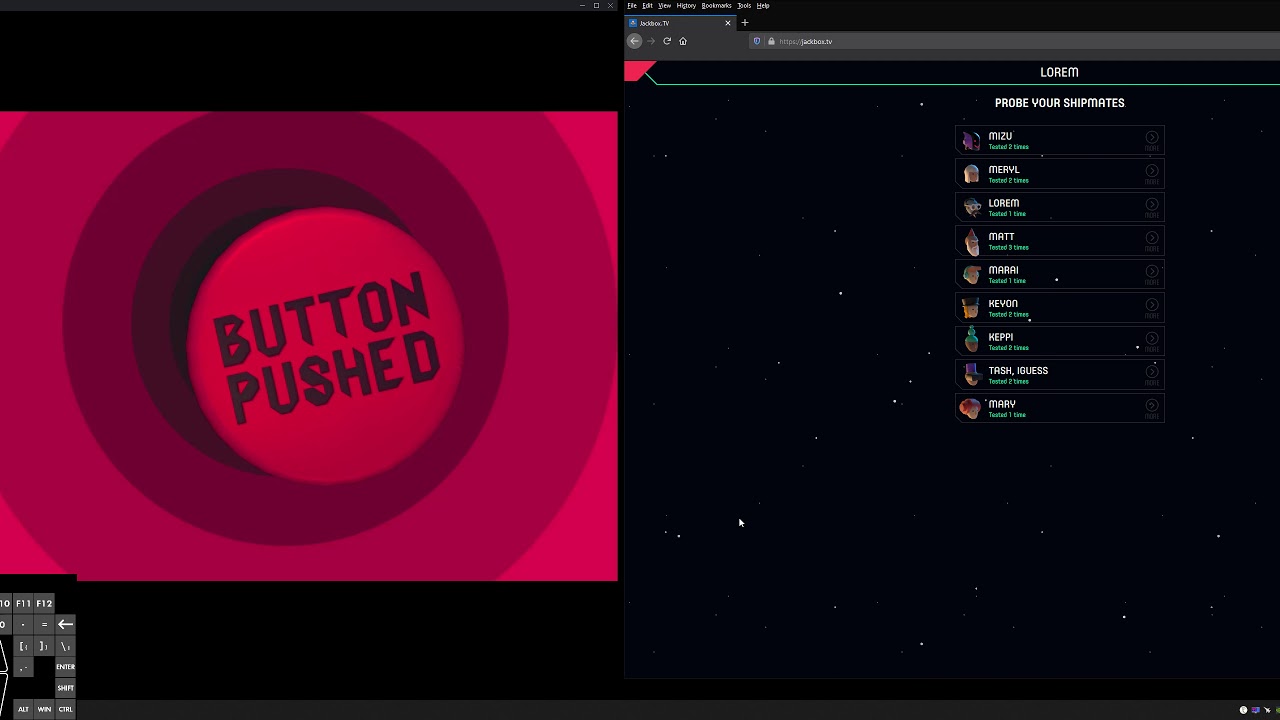Viewport: 1280px width, 720px height.
Task: Close the Jackbox.TV tab
Action: (x=728, y=23)
